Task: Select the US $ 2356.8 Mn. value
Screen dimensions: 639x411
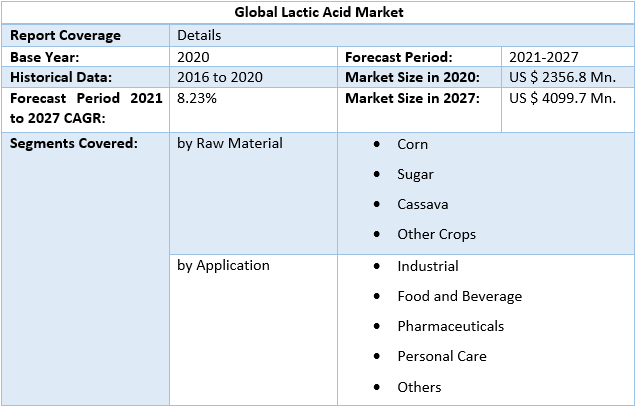Action: pos(562,77)
